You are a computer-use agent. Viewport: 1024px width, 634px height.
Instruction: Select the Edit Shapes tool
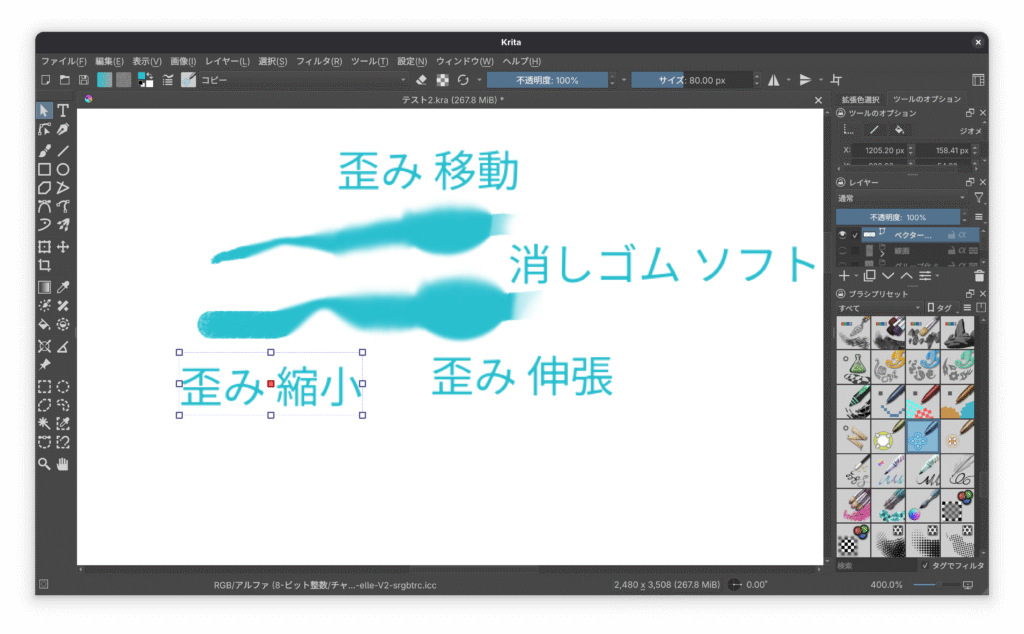(x=44, y=129)
